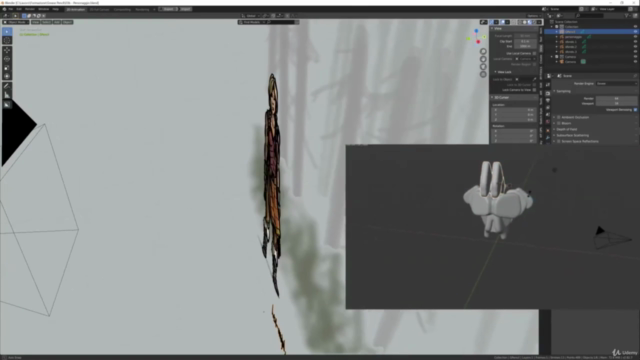640x360 pixels.
Task: Open the File menu
Action: (x=11, y=9)
